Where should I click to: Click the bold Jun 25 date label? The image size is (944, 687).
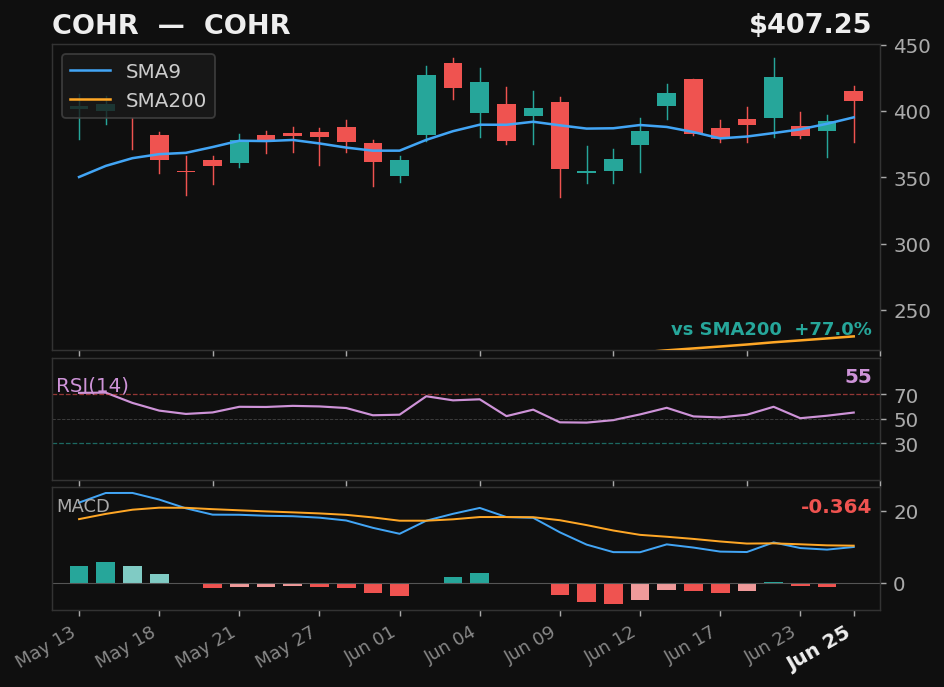click(820, 648)
